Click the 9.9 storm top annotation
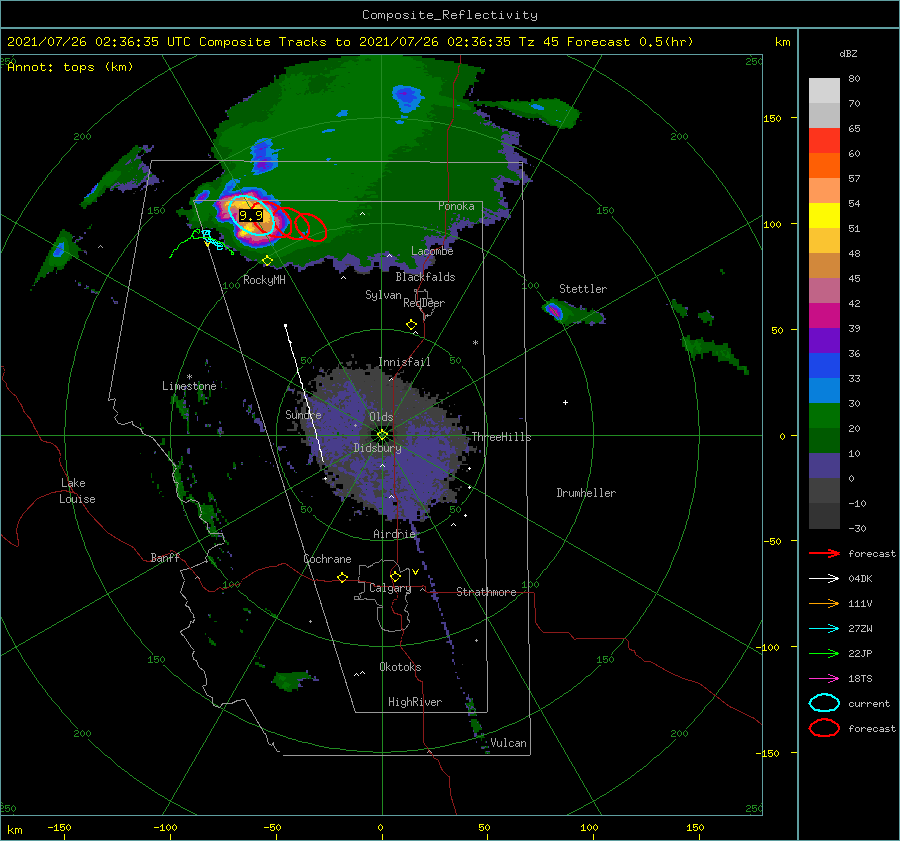 [251, 216]
